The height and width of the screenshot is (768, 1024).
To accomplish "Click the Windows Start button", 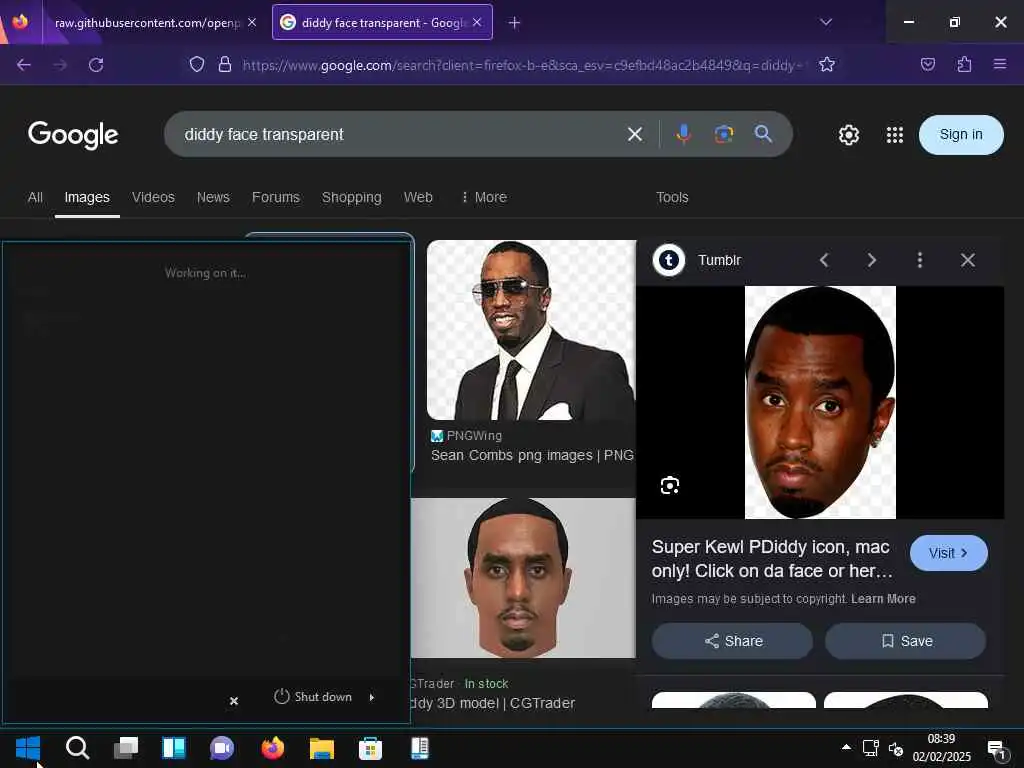I will (x=27, y=748).
